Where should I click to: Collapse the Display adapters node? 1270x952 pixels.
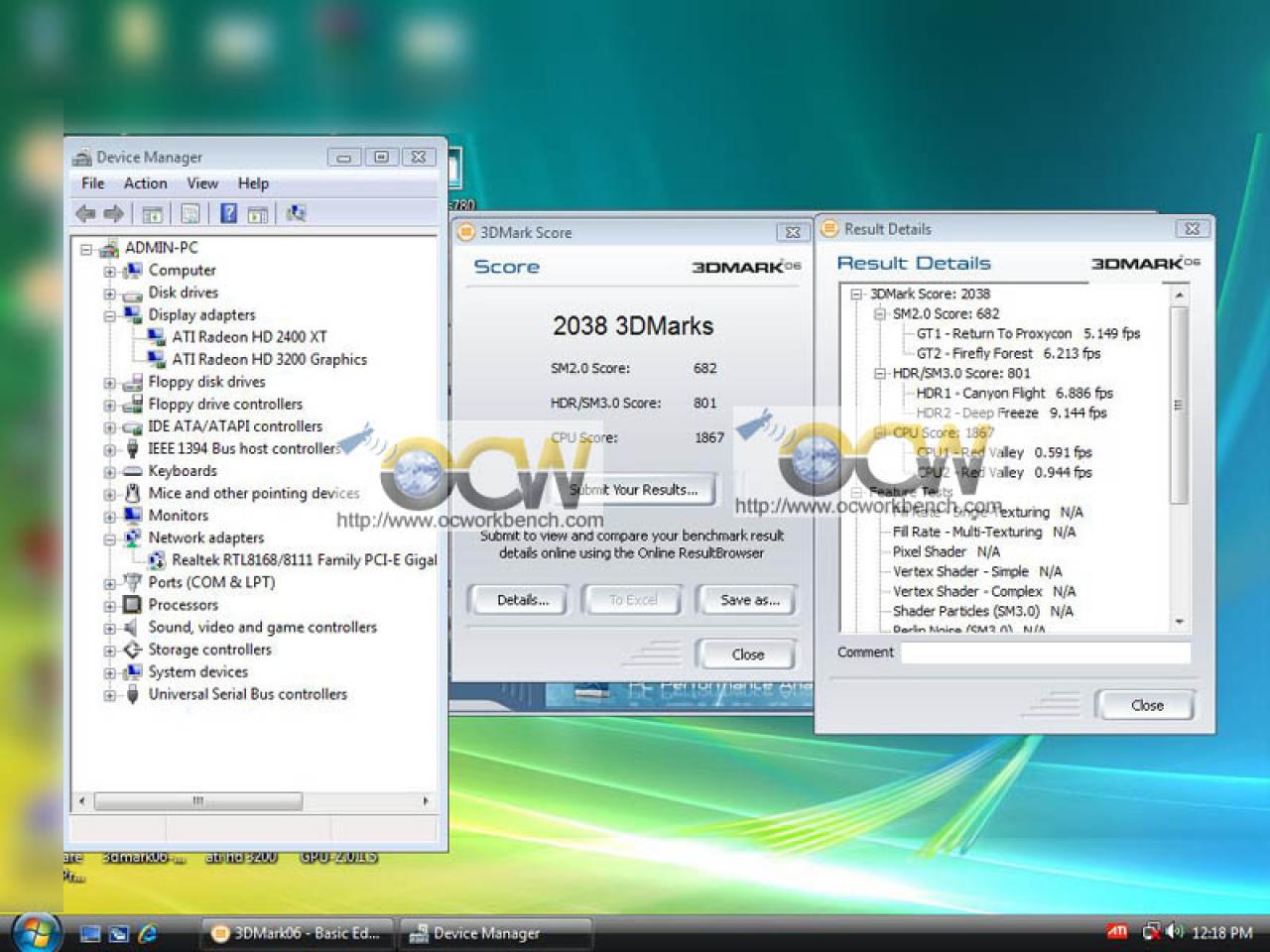[x=110, y=315]
